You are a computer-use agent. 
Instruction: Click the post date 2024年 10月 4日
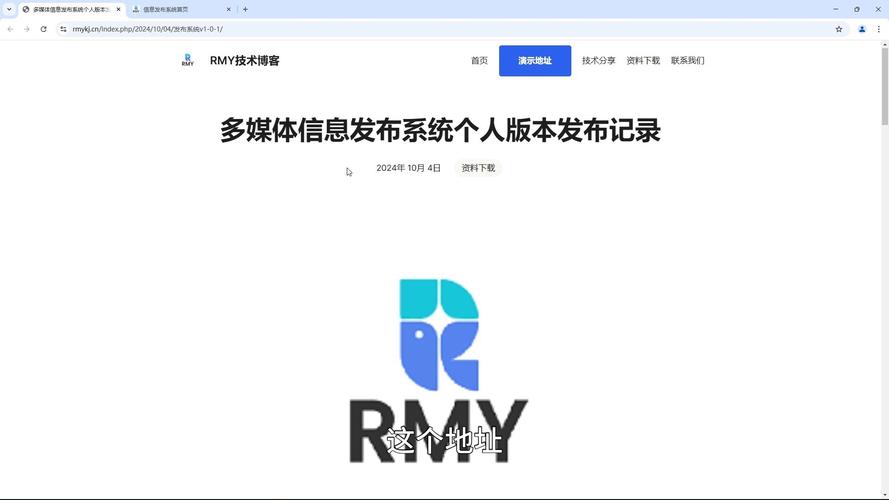(408, 168)
